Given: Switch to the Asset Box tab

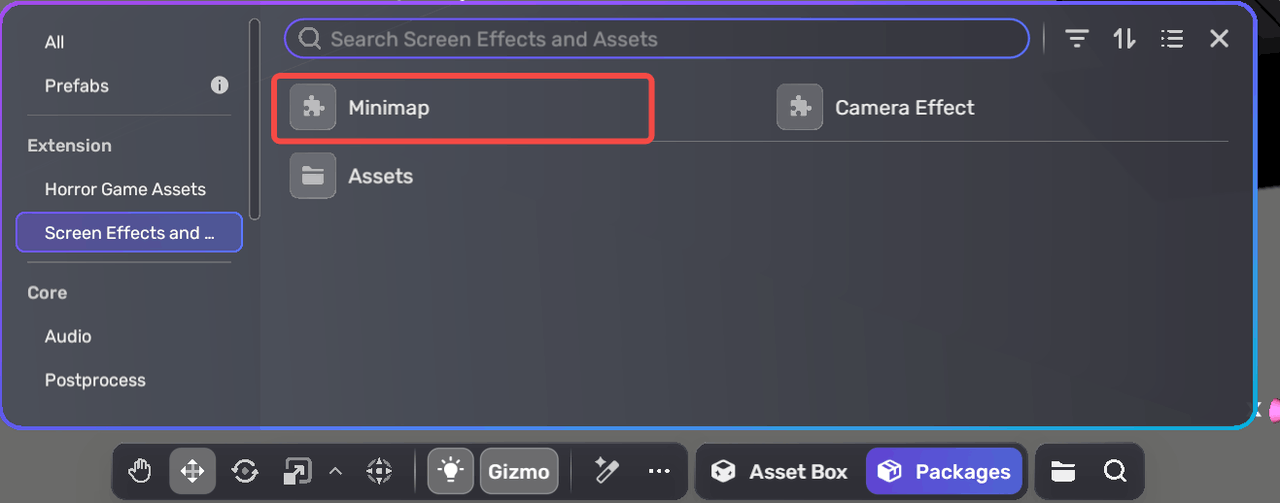Looking at the screenshot, I should pos(780,471).
